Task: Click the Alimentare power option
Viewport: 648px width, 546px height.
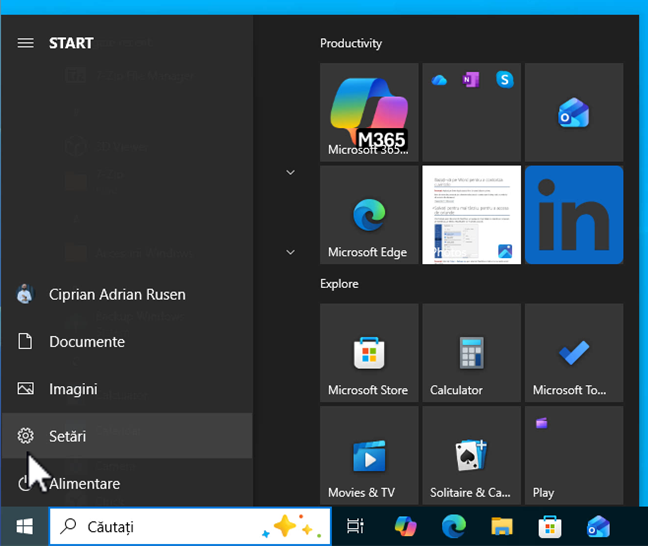Action: (84, 484)
